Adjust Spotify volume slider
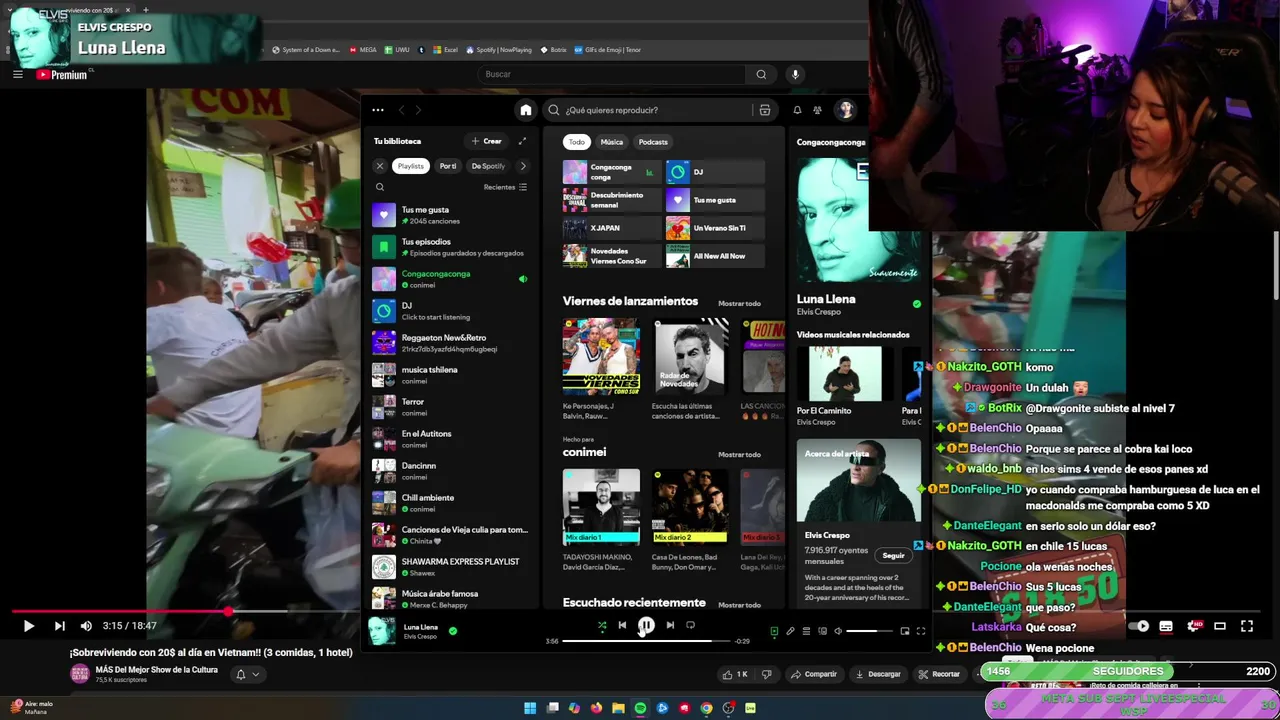This screenshot has width=1280, height=720. point(868,631)
